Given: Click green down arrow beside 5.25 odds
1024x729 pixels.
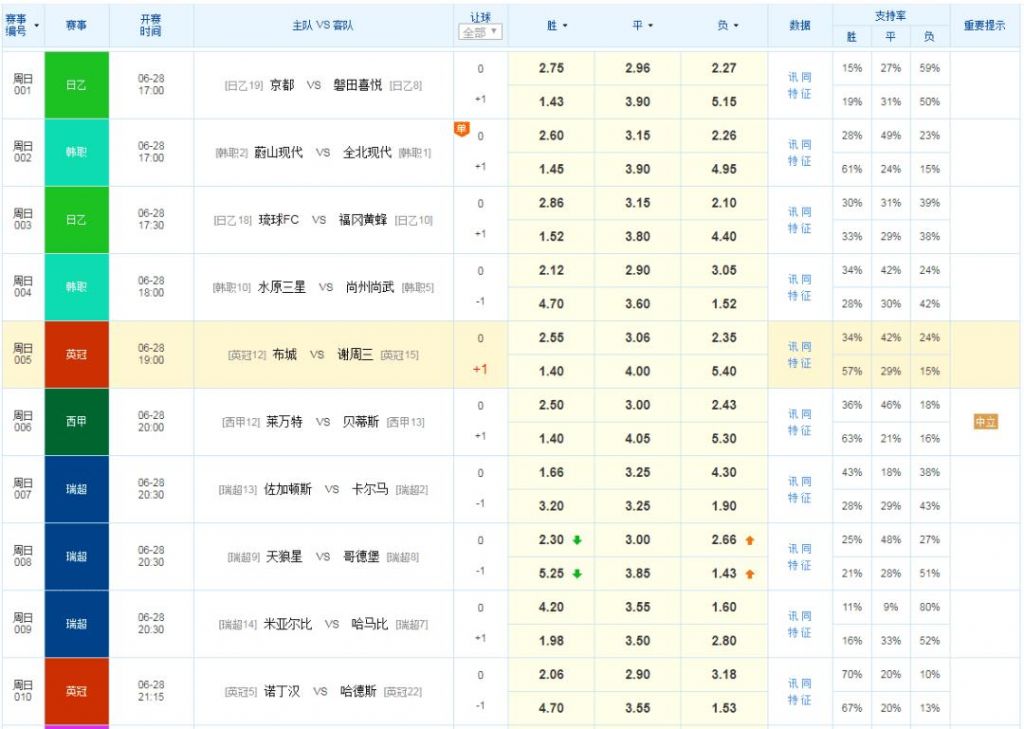Looking at the screenshot, I should tap(577, 574).
